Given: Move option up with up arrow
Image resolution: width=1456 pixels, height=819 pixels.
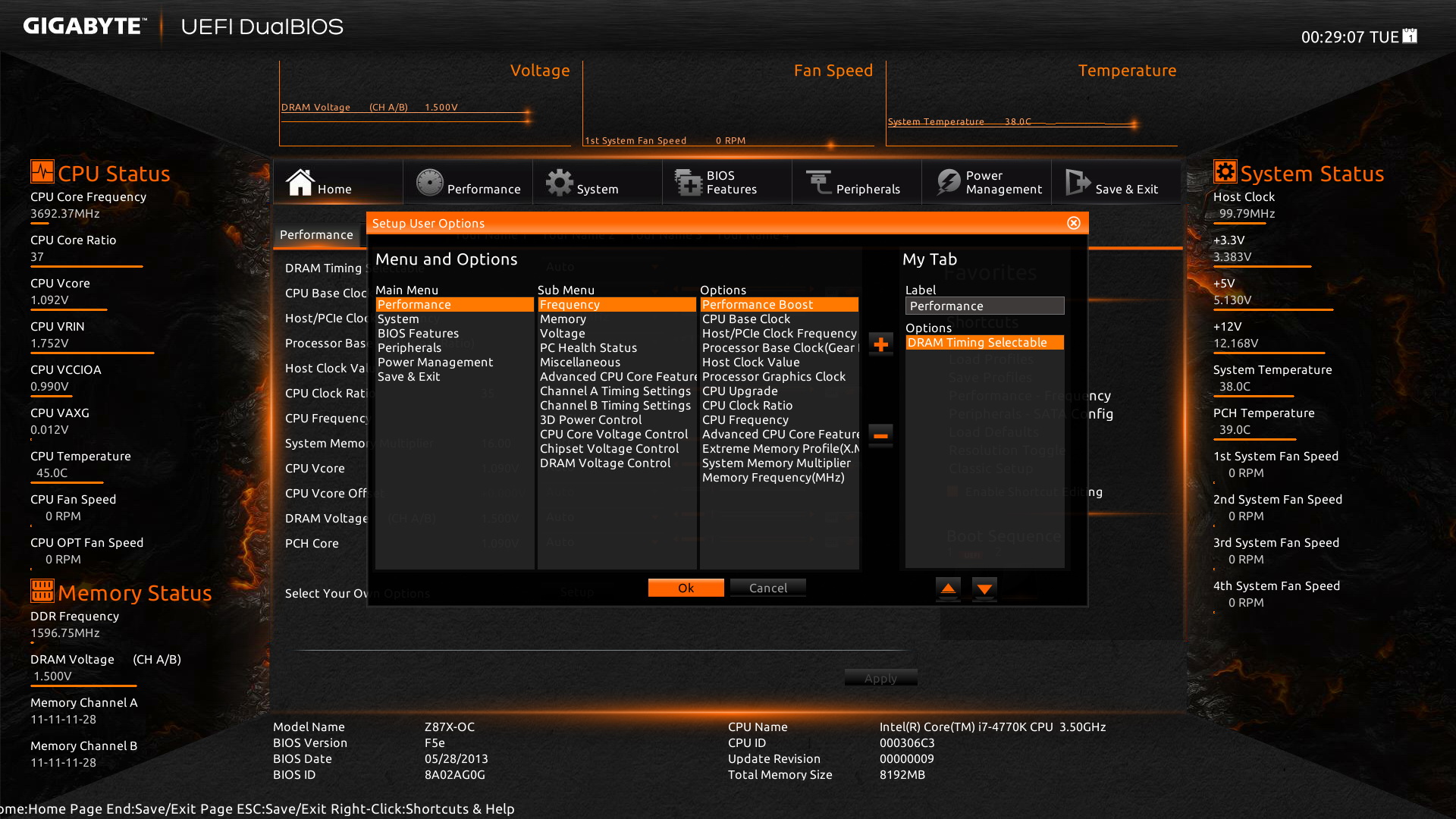Looking at the screenshot, I should tap(948, 588).
